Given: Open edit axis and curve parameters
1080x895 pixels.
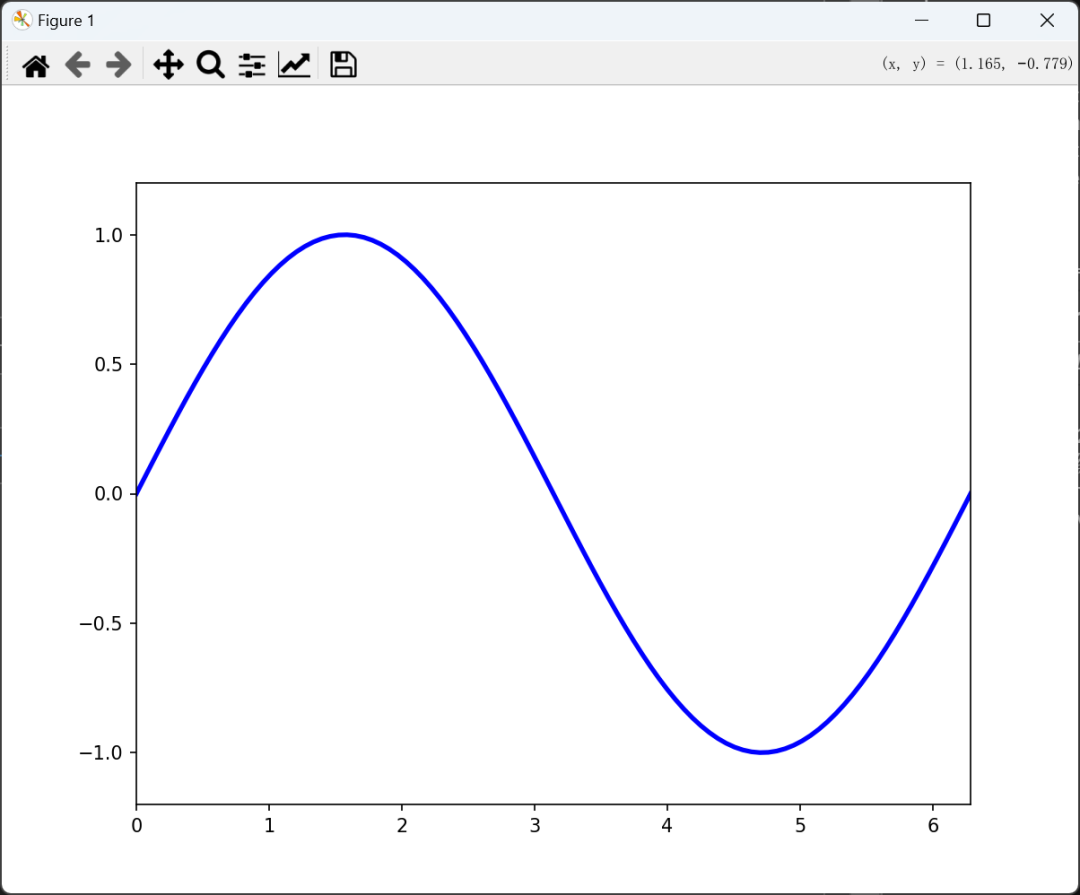Looking at the screenshot, I should point(294,65).
